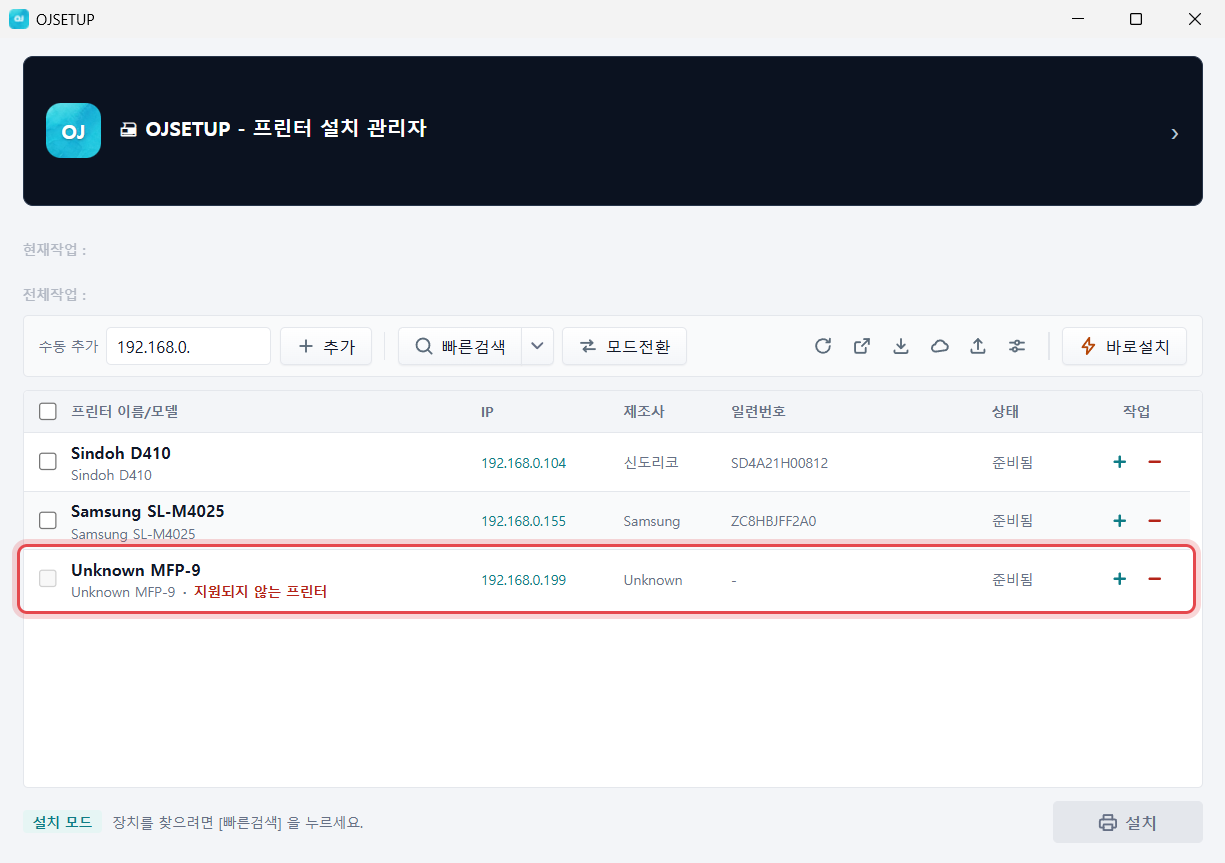Click the OJSETUP 프린터 설치 관리자 banner title

pos(273,129)
